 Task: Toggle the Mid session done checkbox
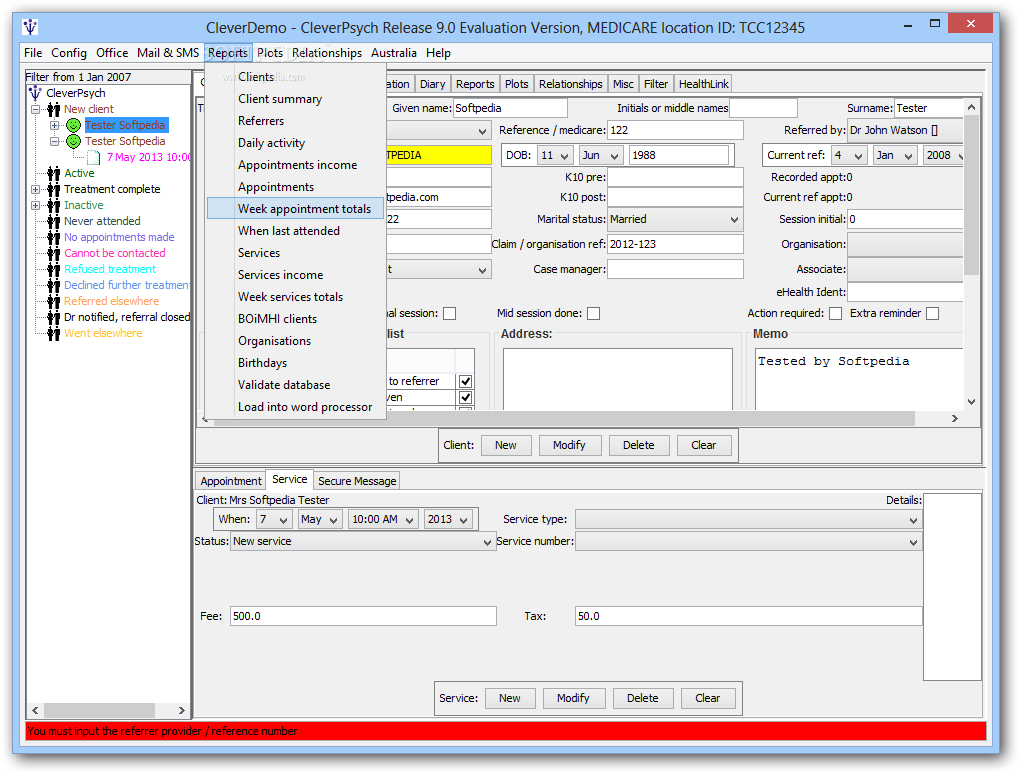click(593, 314)
